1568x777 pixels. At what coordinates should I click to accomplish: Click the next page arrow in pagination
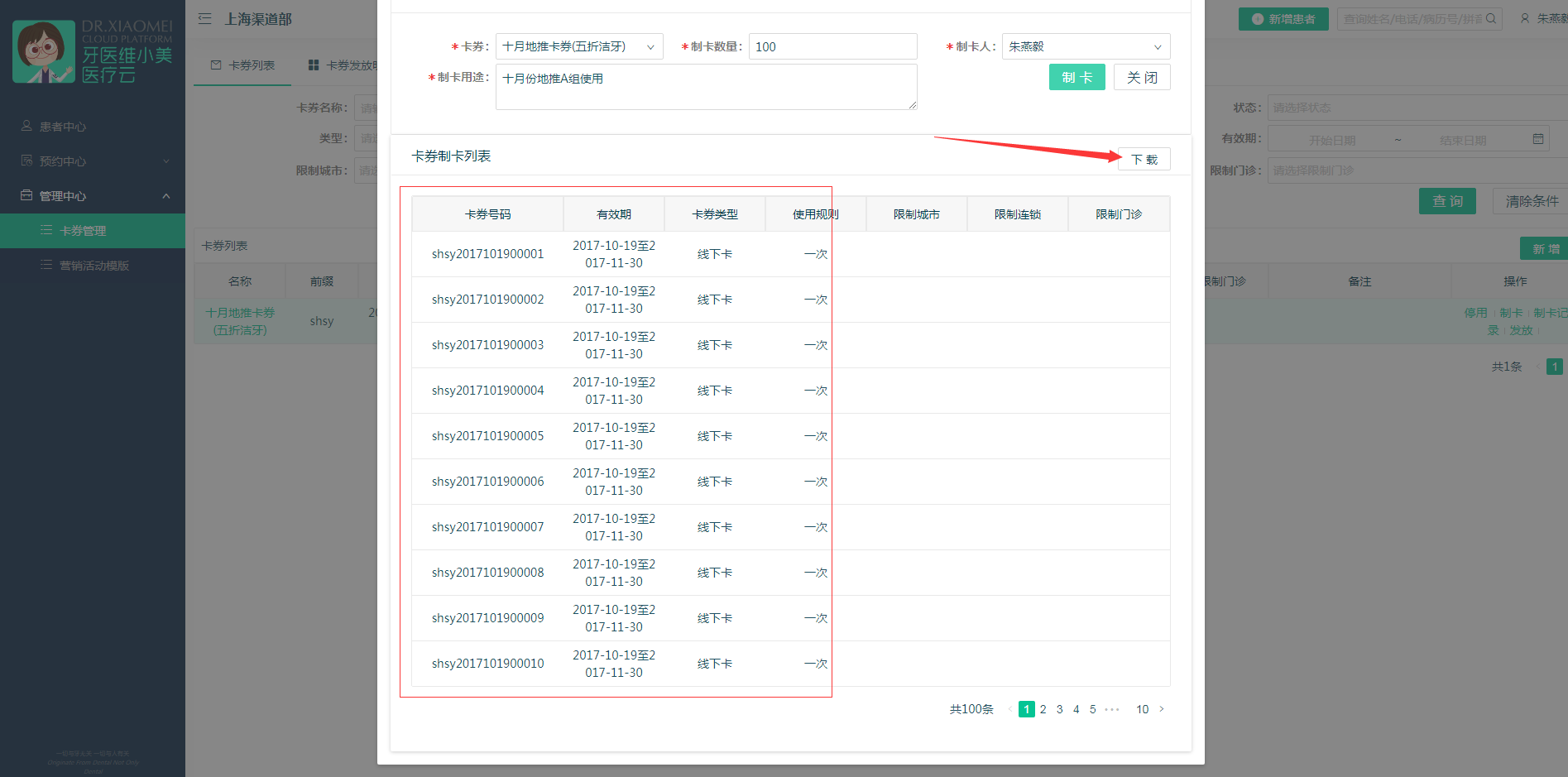[x=1162, y=709]
